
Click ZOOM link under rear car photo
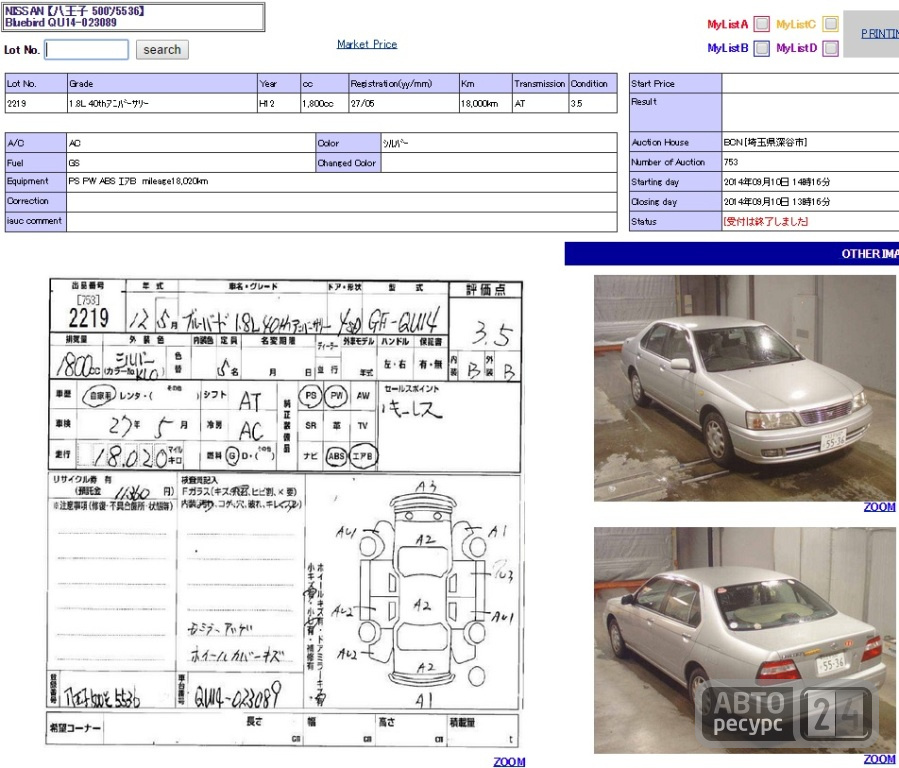point(879,759)
